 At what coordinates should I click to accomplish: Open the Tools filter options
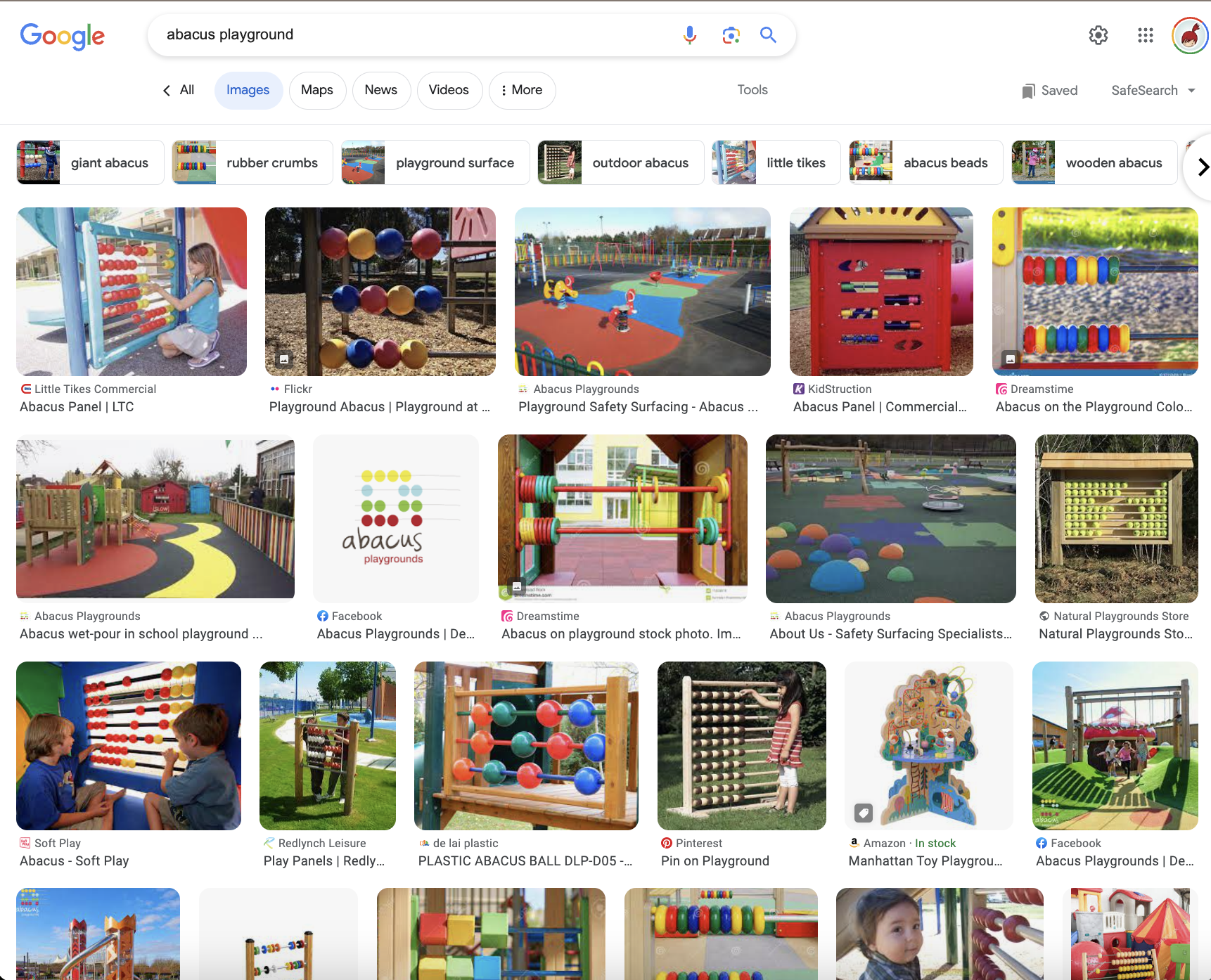click(x=752, y=90)
